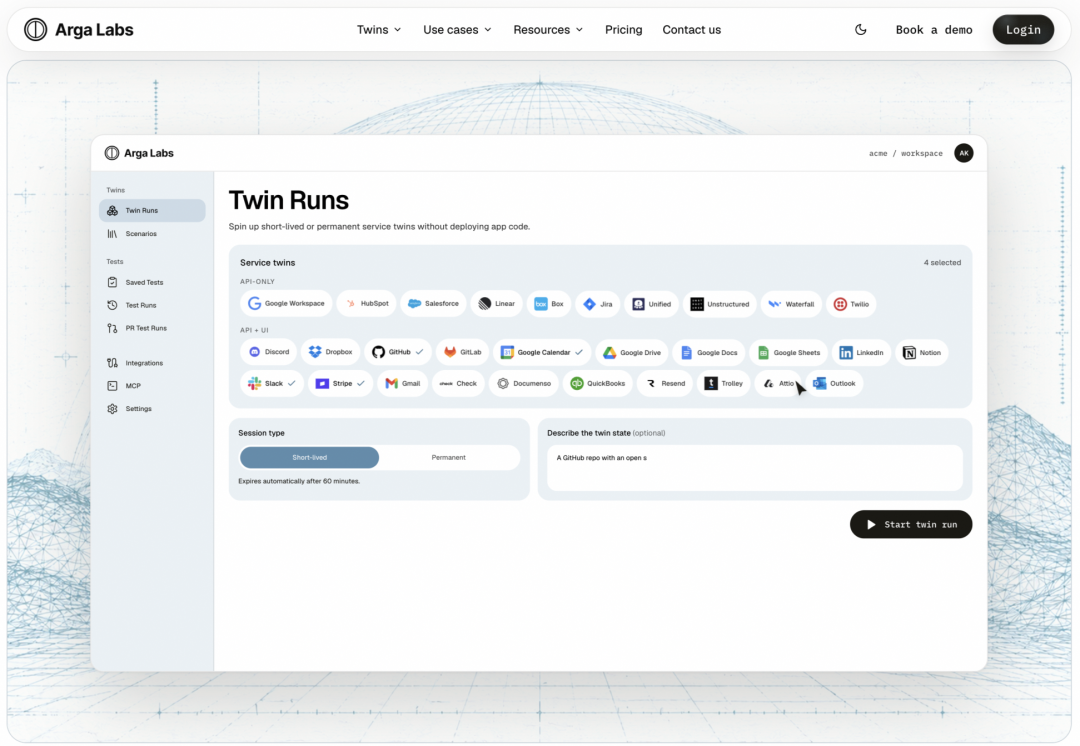Expand the Twins navigation dropdown
The height and width of the screenshot is (746, 1080).
pyautogui.click(x=379, y=30)
